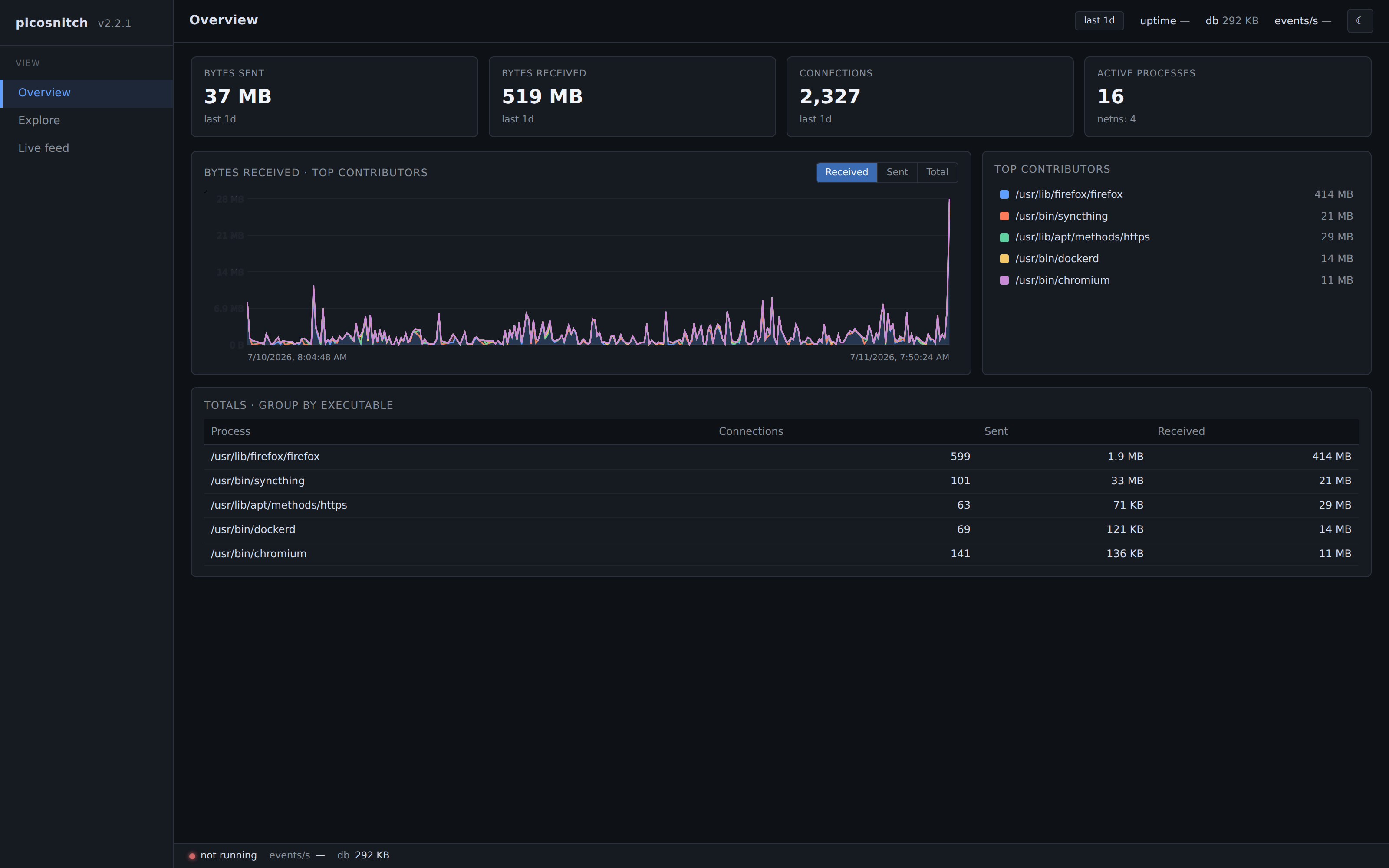1389x868 pixels.
Task: Switch chart to Received bytes
Action: point(846,172)
